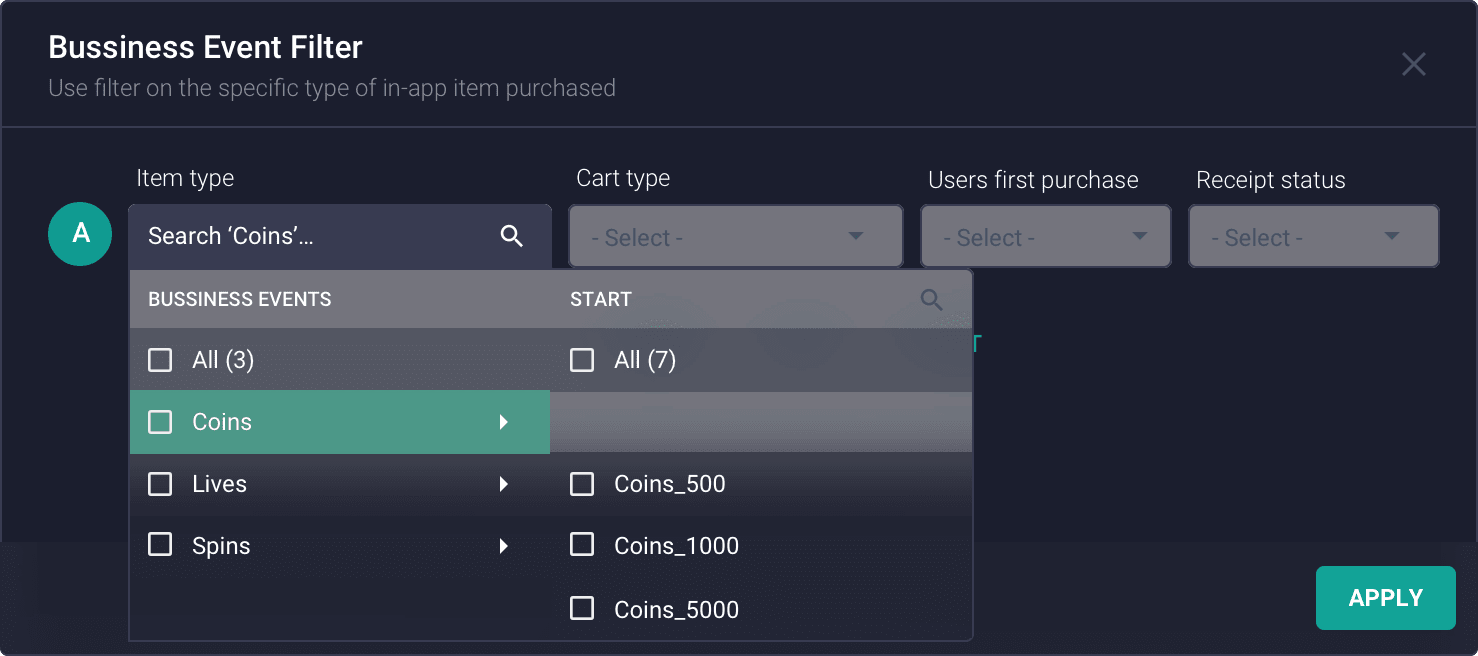Check the All (3) checkbox

pos(160,359)
